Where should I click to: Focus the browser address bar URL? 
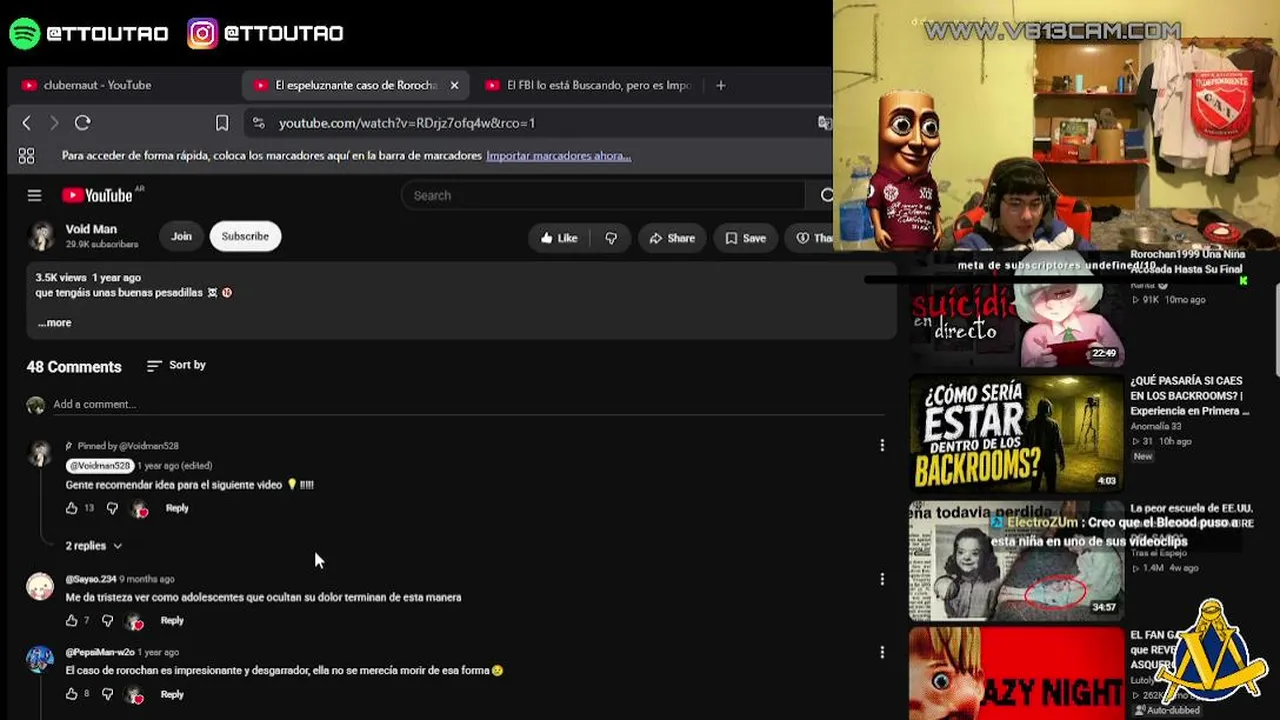coord(406,123)
